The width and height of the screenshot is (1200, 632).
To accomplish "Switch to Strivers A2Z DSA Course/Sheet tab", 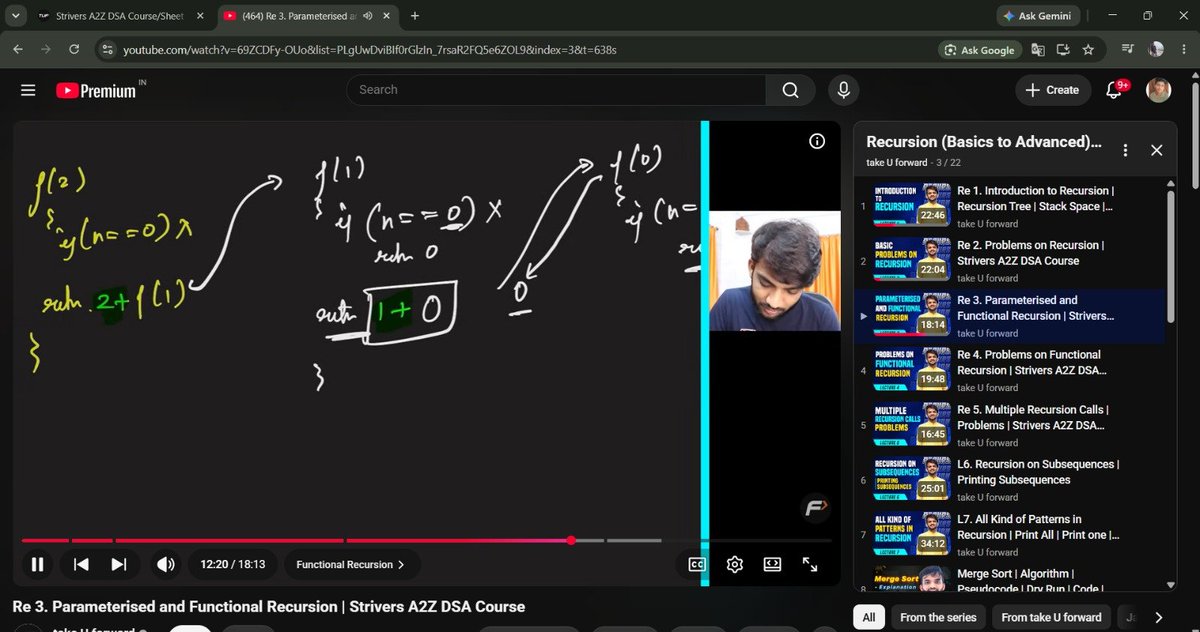I will pos(120,16).
